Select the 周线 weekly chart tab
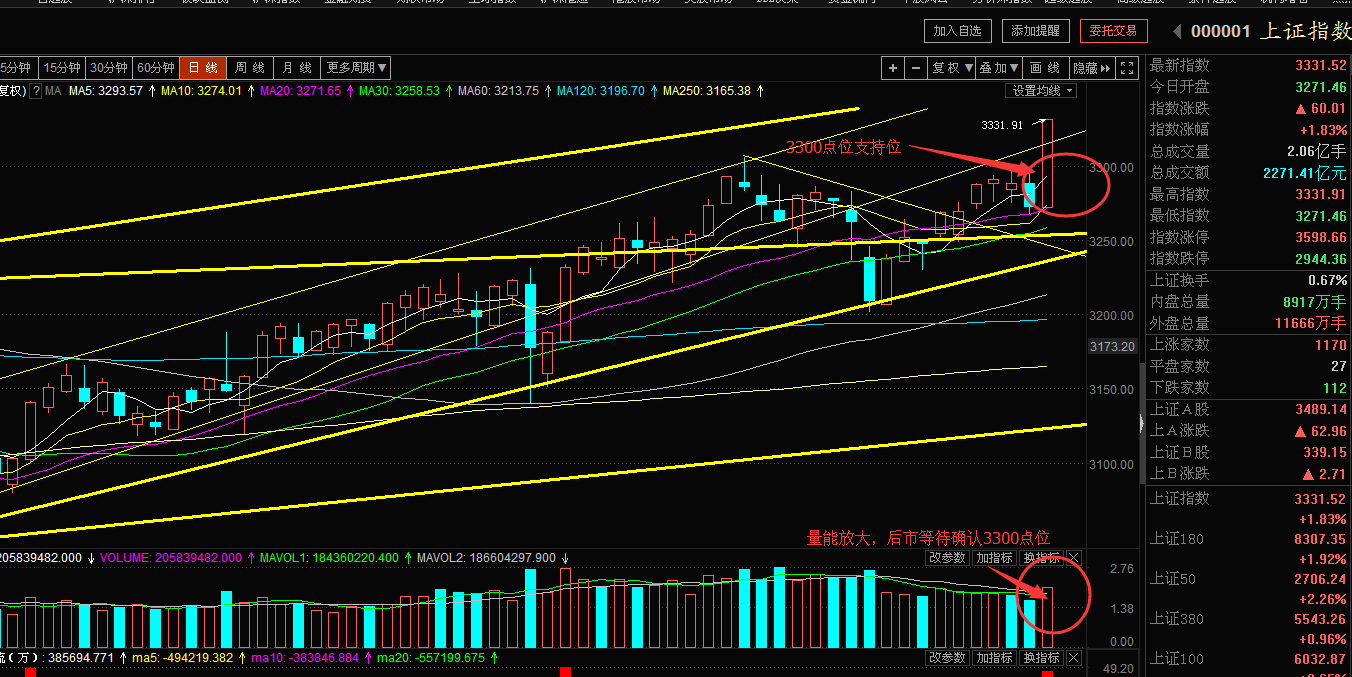 (250, 68)
